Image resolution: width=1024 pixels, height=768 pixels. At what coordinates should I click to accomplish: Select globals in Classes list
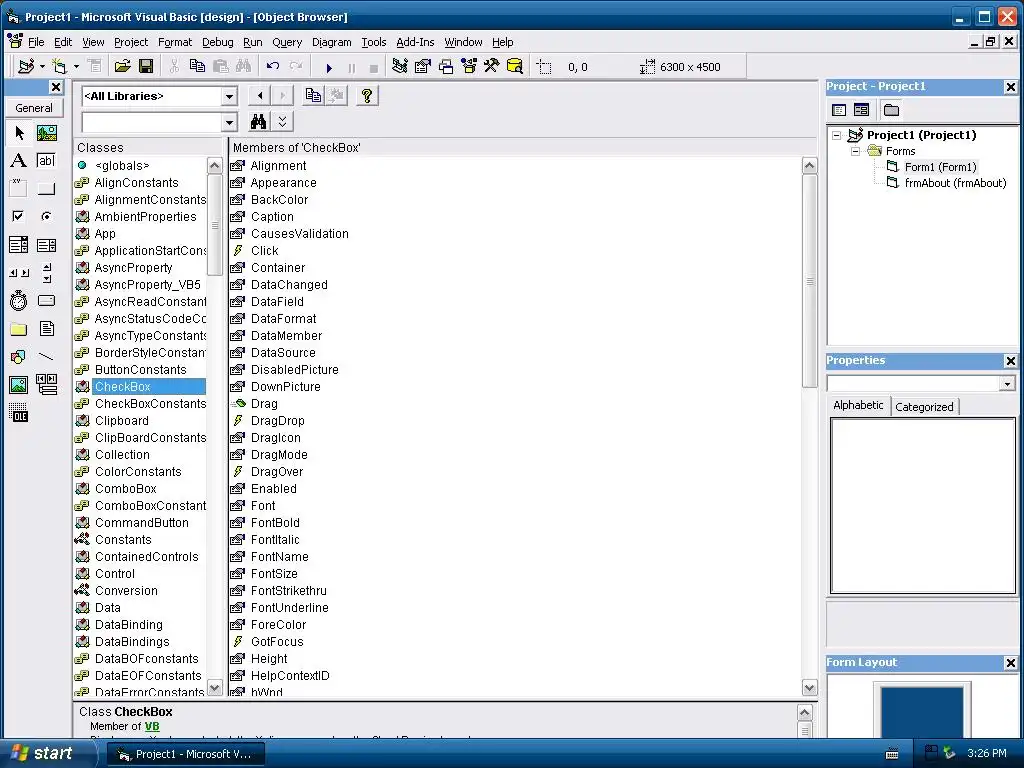coord(121,166)
